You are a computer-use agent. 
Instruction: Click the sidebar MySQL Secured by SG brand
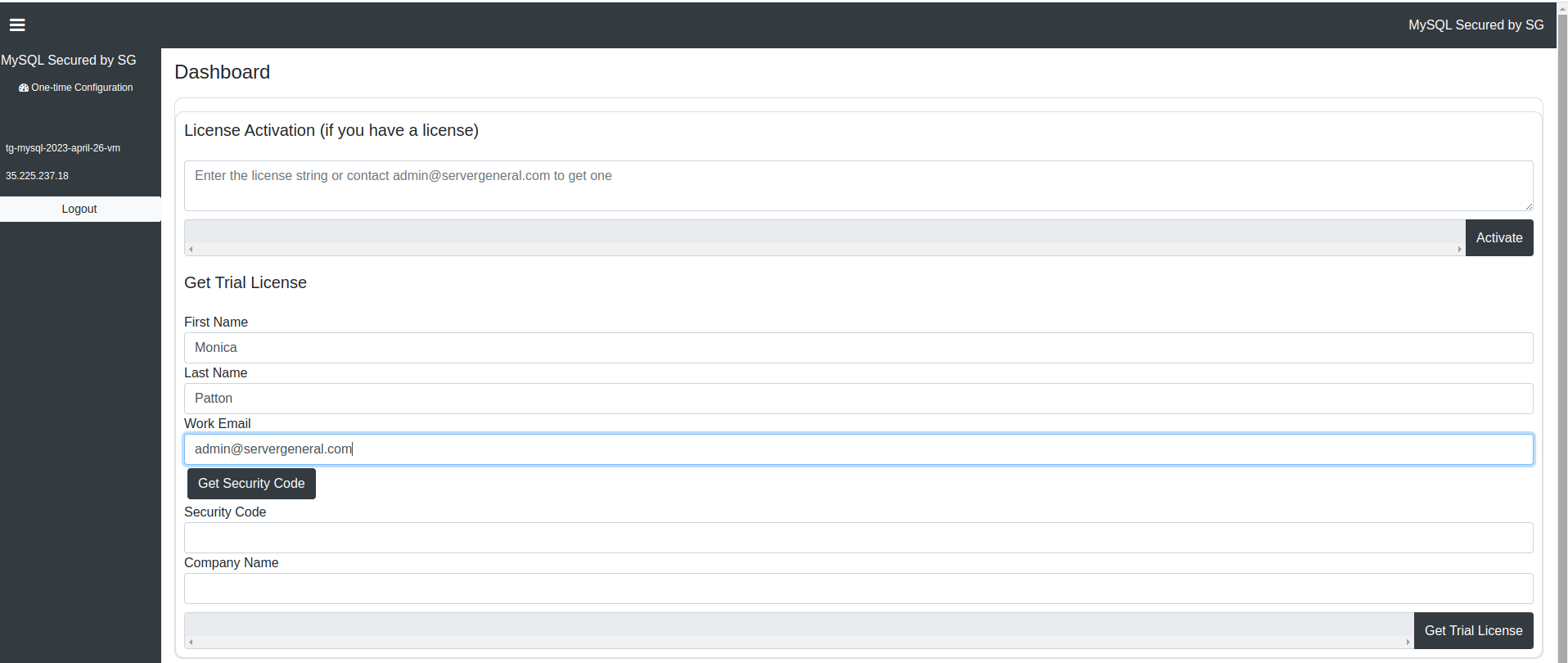point(69,61)
